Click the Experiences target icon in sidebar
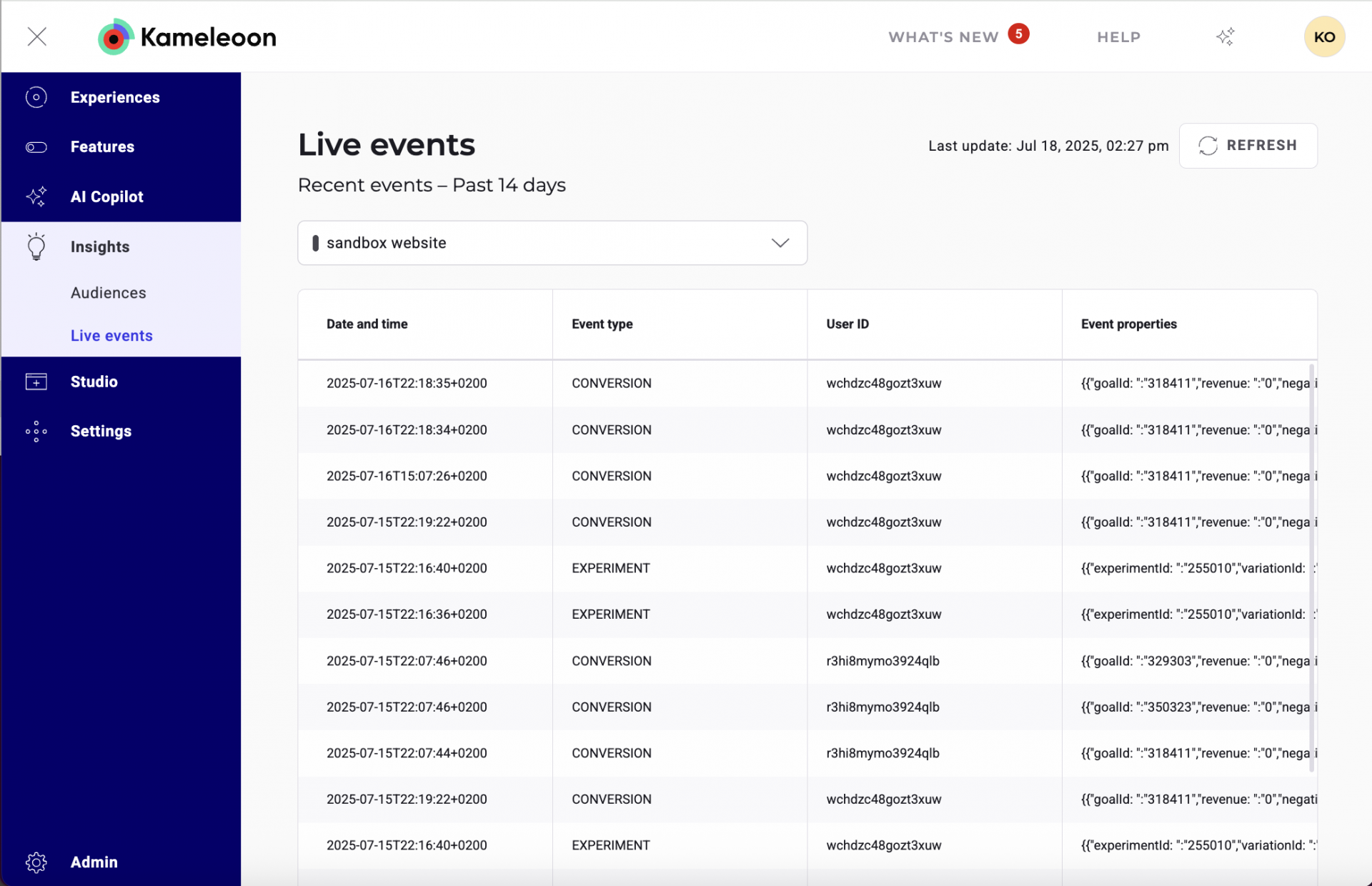The height and width of the screenshot is (886, 1372). (x=36, y=97)
